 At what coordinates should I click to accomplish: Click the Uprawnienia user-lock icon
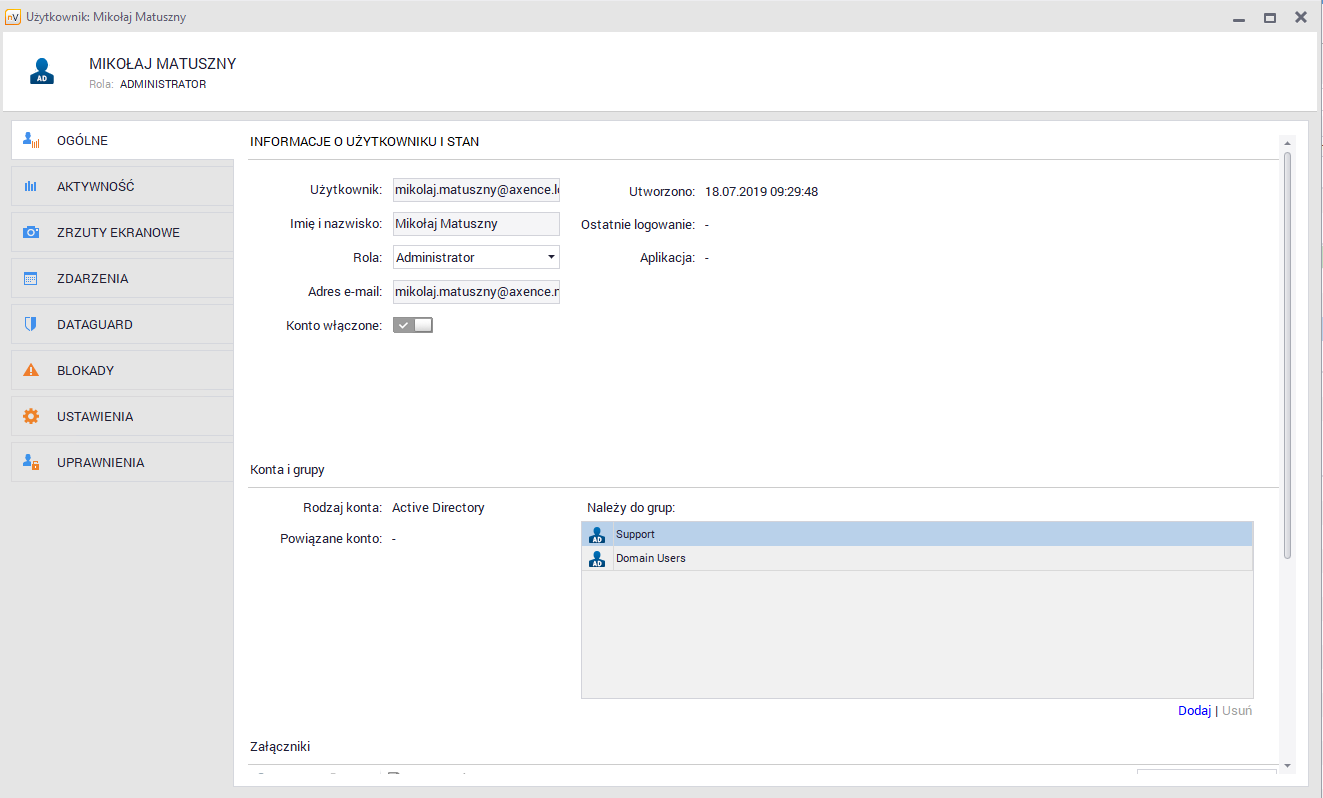coord(31,463)
